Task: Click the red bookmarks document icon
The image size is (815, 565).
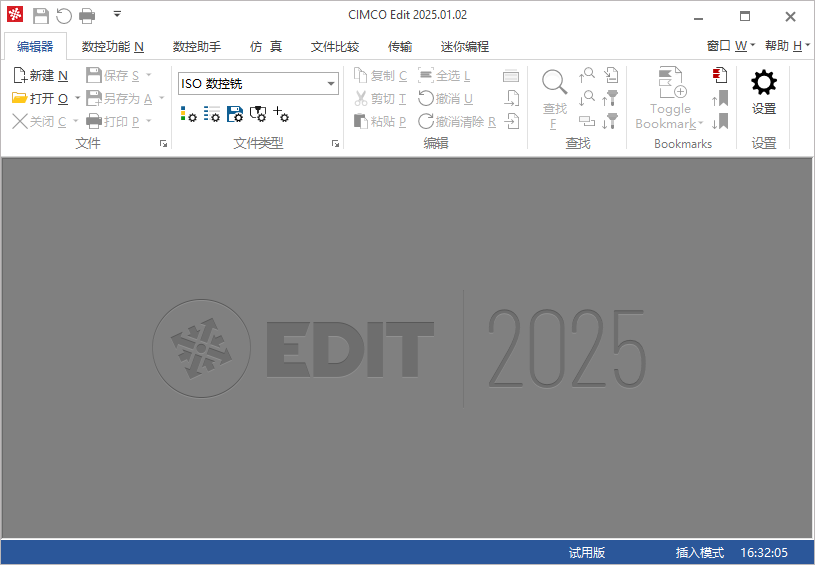Action: tap(720, 75)
